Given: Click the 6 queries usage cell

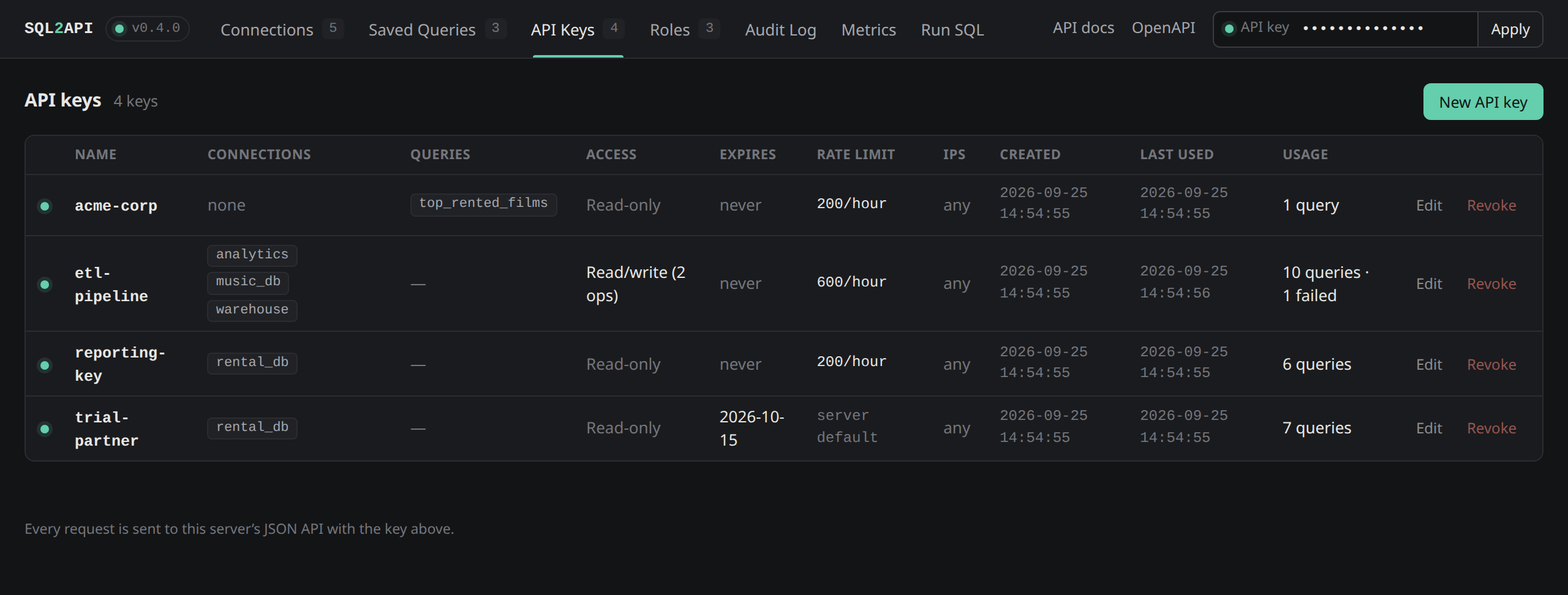Looking at the screenshot, I should 1317,364.
